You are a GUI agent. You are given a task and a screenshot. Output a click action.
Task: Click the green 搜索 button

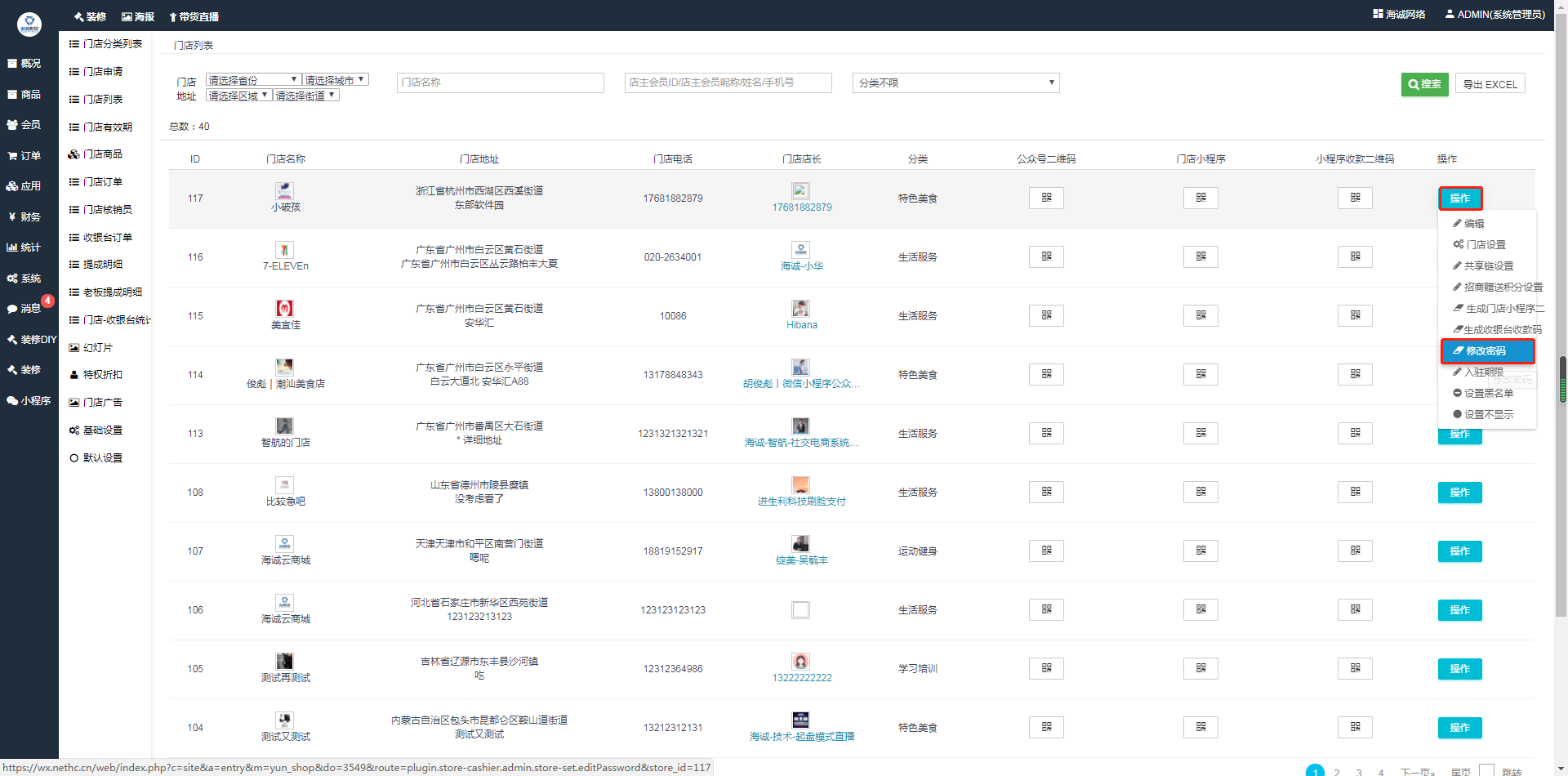(x=1424, y=84)
